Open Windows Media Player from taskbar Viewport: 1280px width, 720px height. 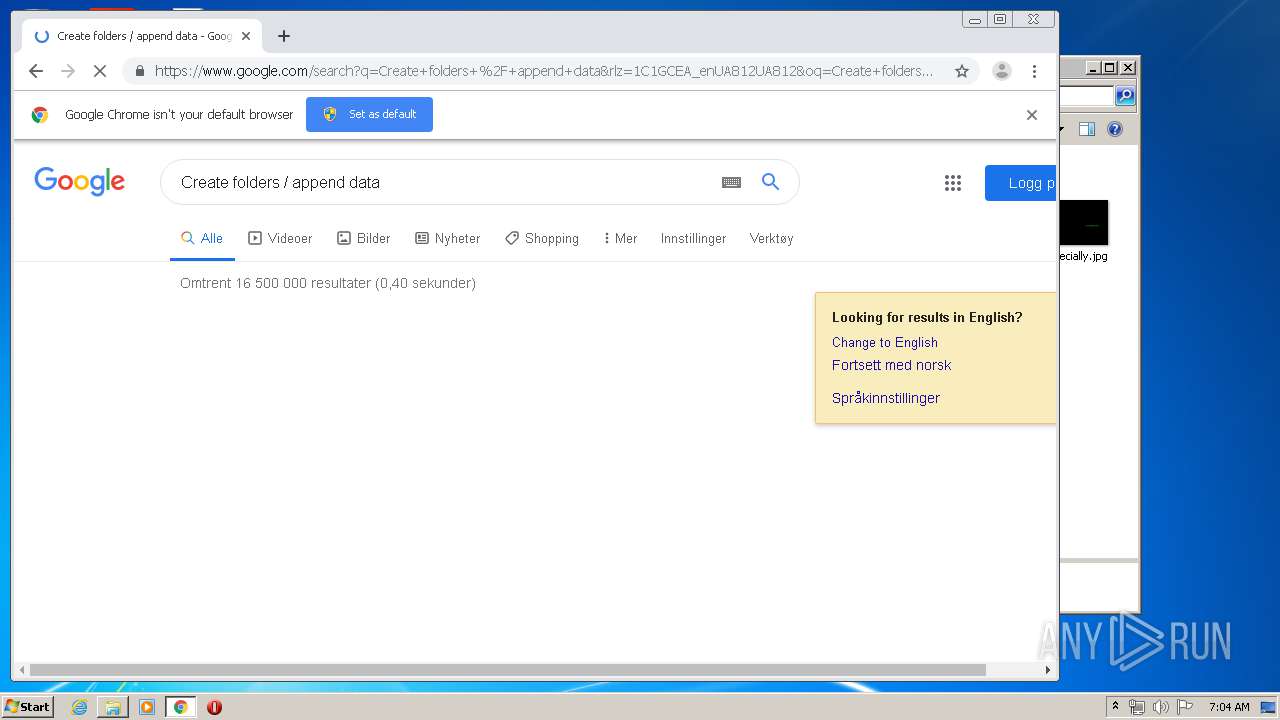[x=147, y=707]
